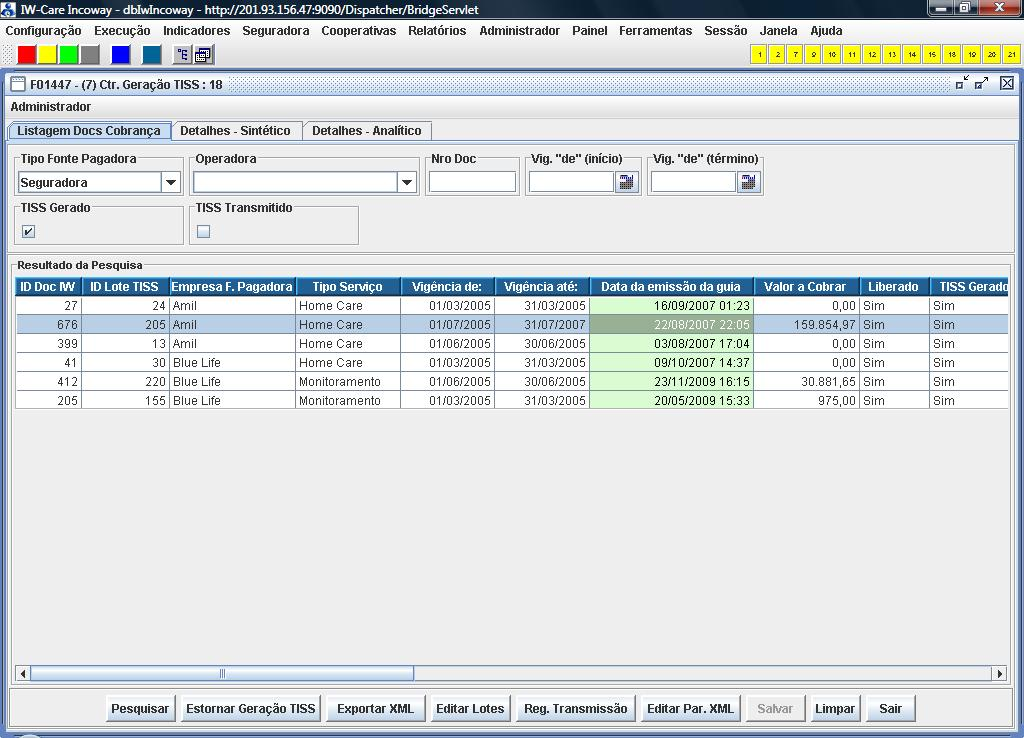Click the cascading windows toolbar icon

coord(203,55)
